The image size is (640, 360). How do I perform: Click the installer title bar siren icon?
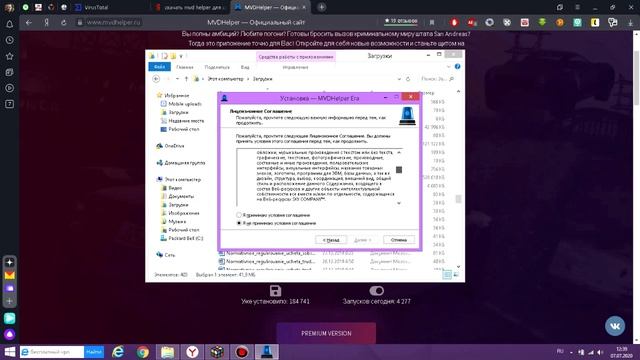point(224,98)
